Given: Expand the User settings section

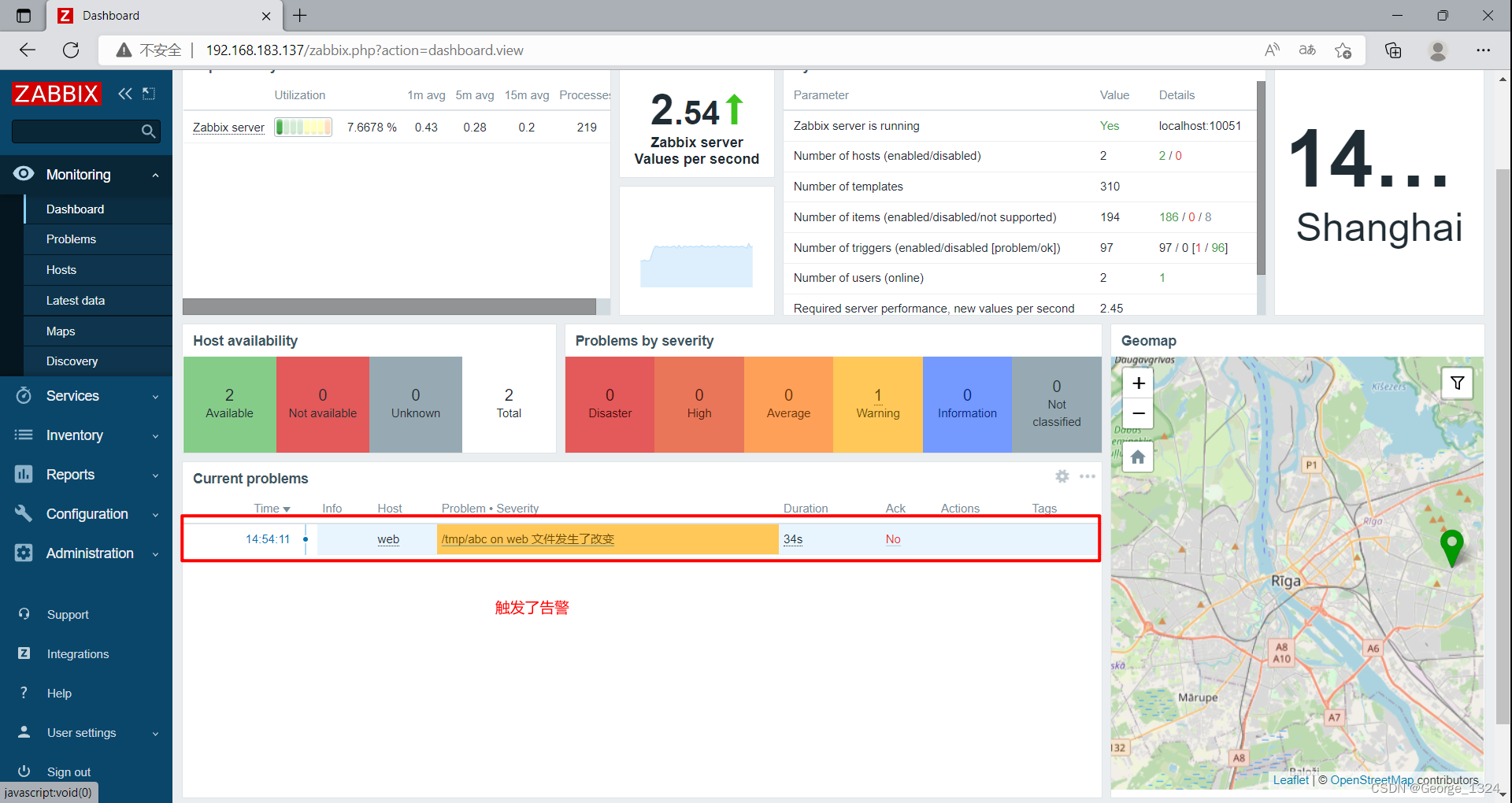Looking at the screenshot, I should pyautogui.click(x=156, y=733).
